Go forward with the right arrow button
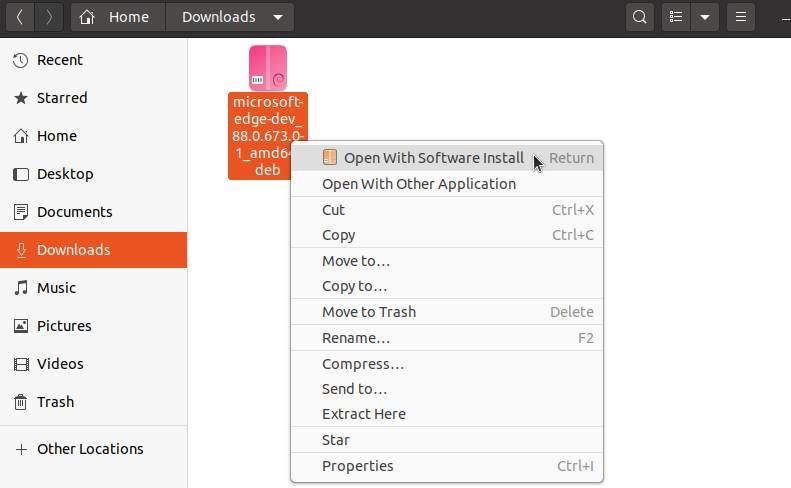This screenshot has width=791, height=488. tap(48, 17)
